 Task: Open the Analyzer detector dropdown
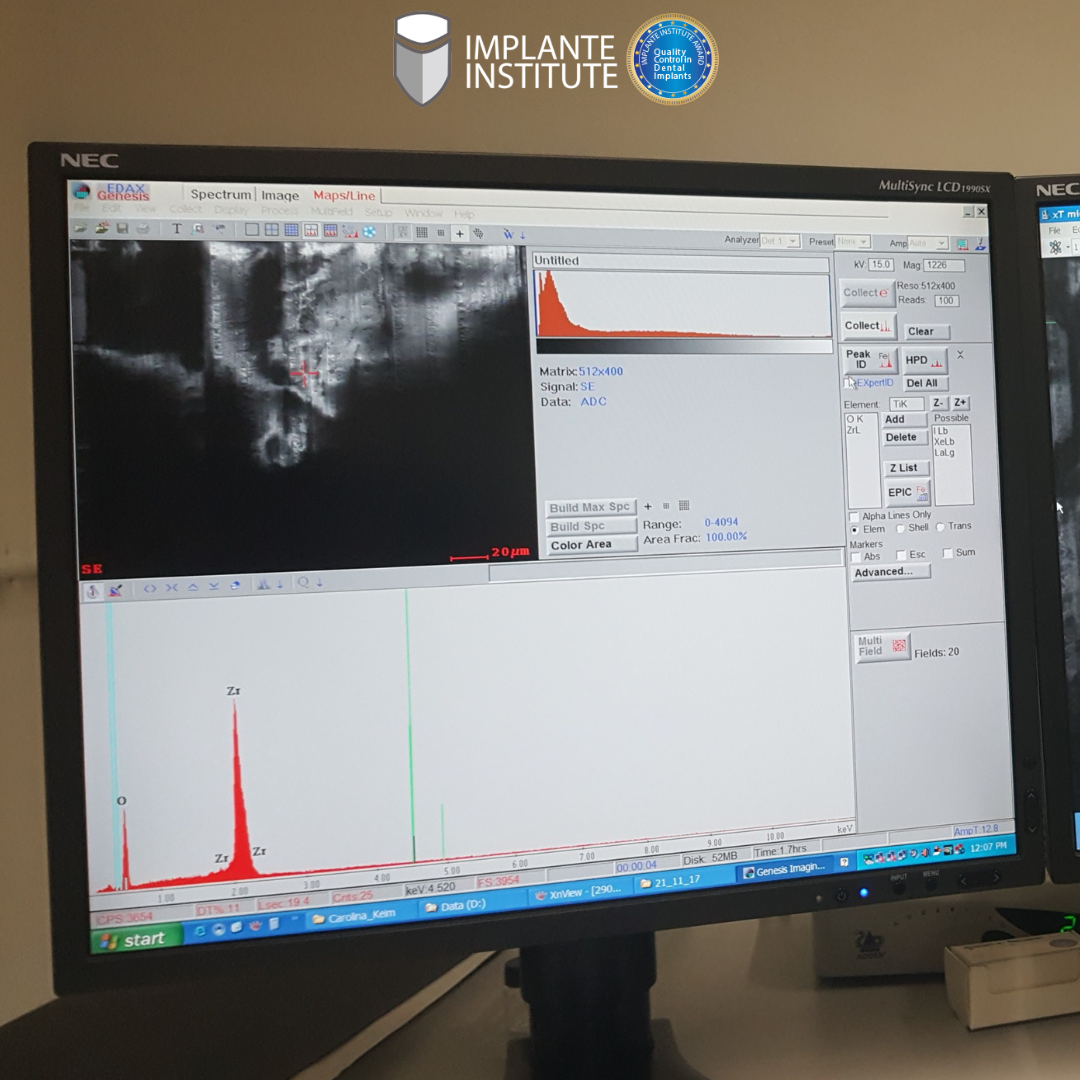coord(780,241)
